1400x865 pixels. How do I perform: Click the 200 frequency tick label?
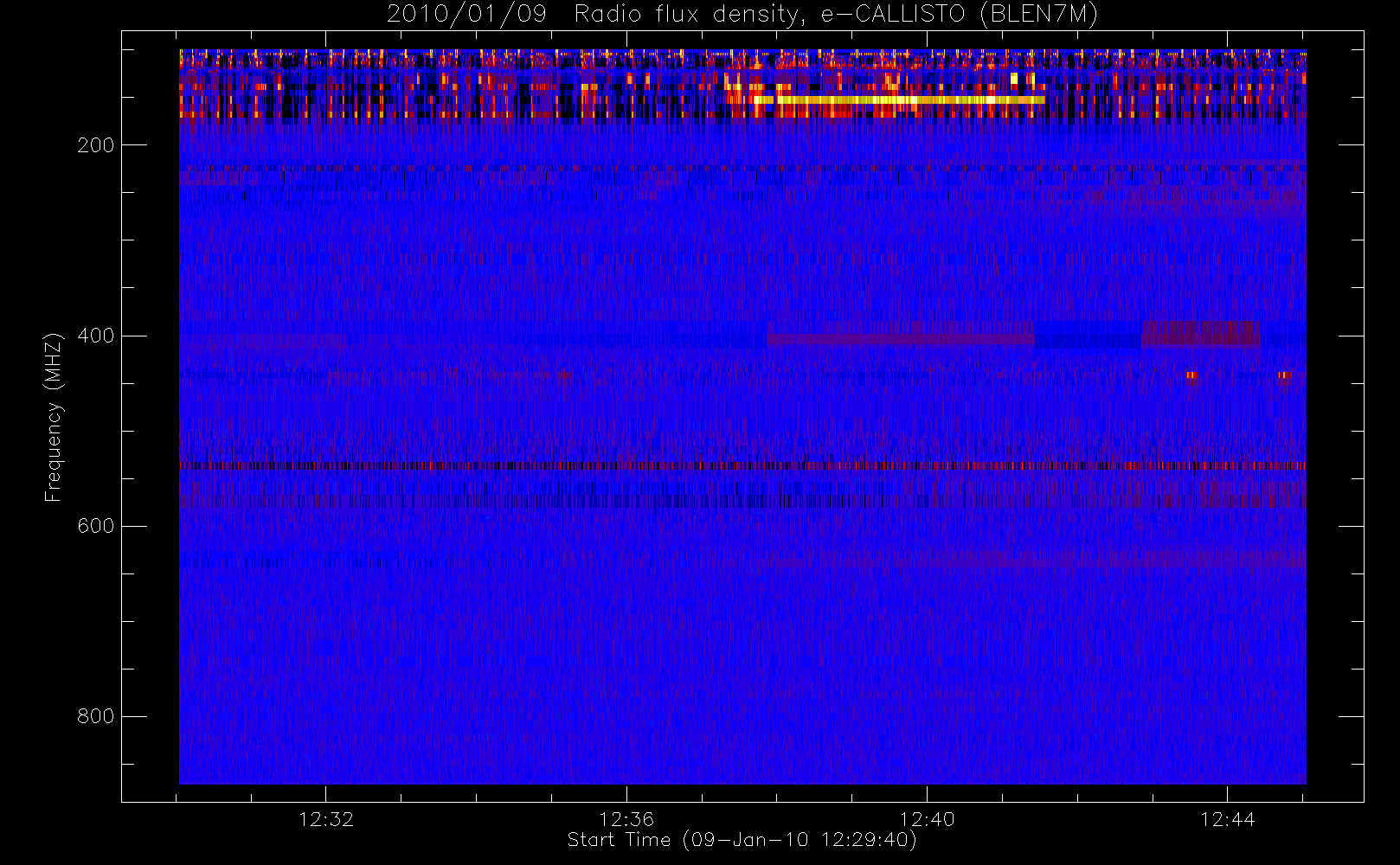pyautogui.click(x=95, y=145)
